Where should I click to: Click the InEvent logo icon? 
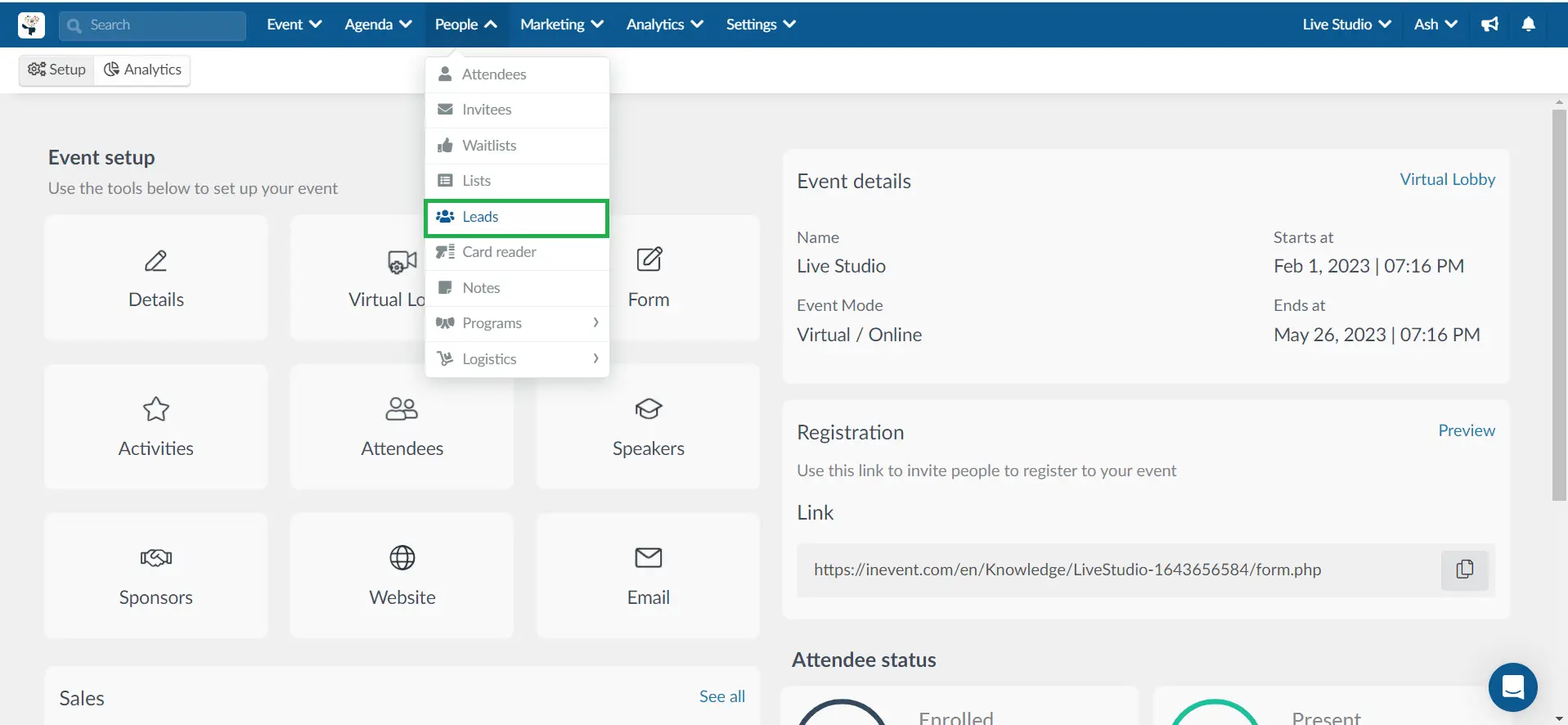(x=31, y=25)
